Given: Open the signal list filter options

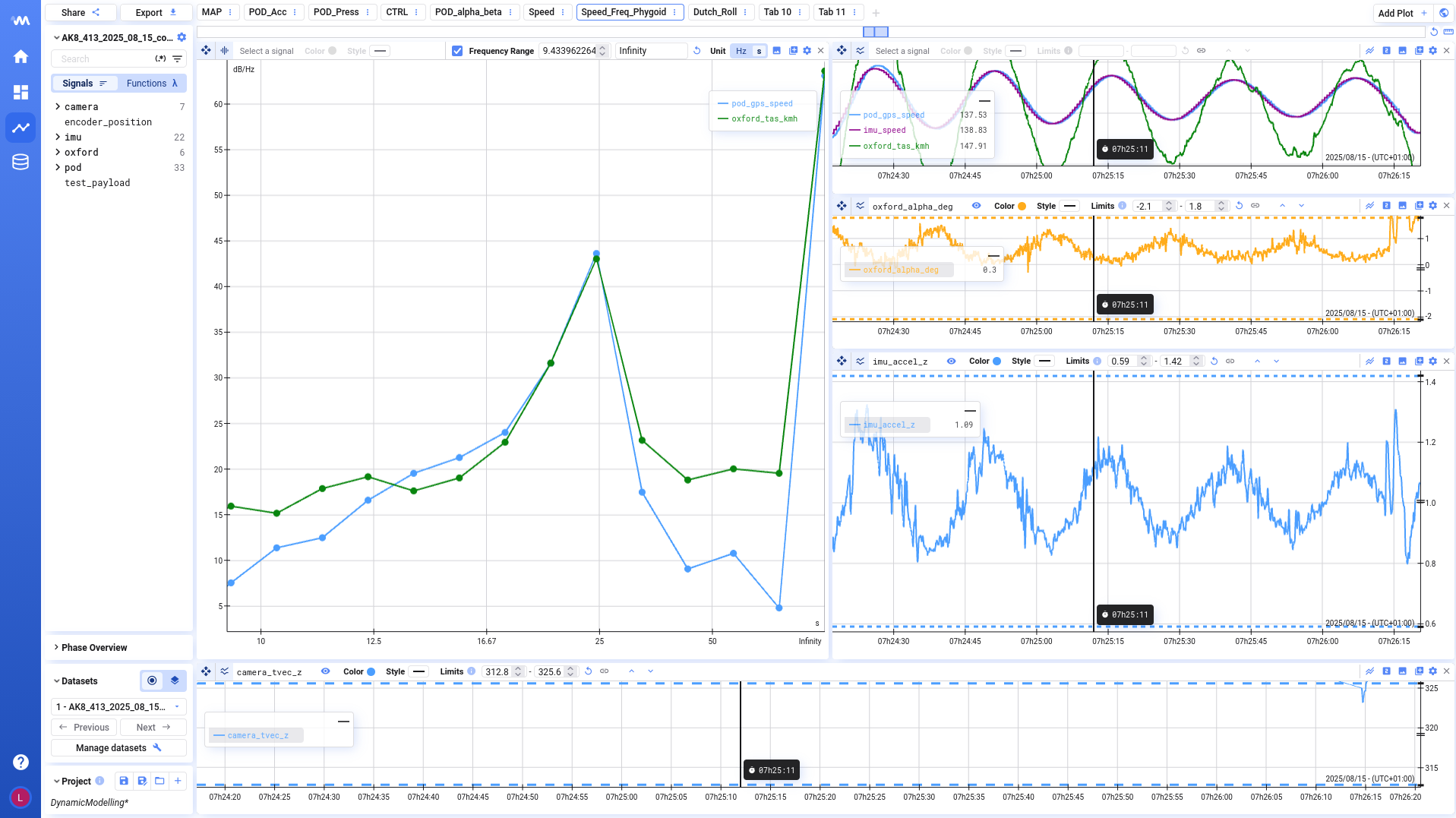Looking at the screenshot, I should [177, 58].
